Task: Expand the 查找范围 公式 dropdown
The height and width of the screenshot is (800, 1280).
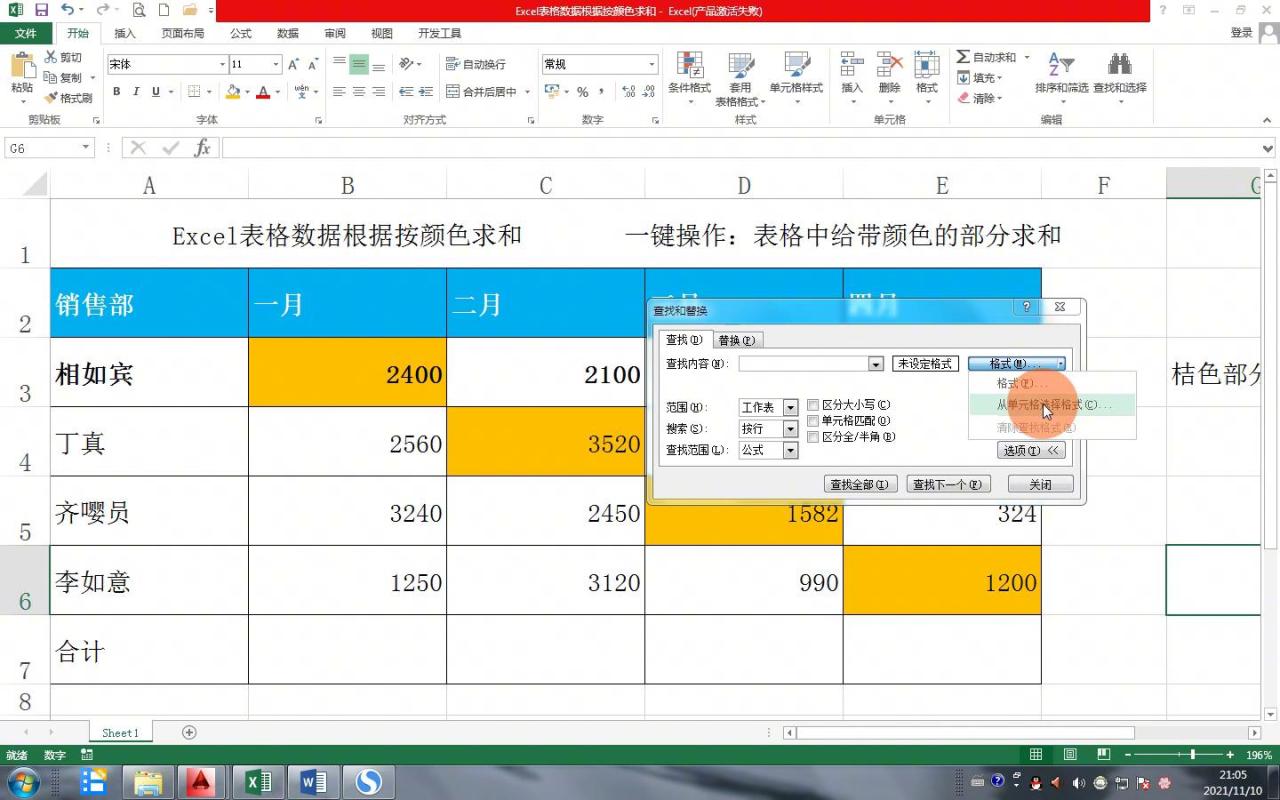Action: coord(790,451)
